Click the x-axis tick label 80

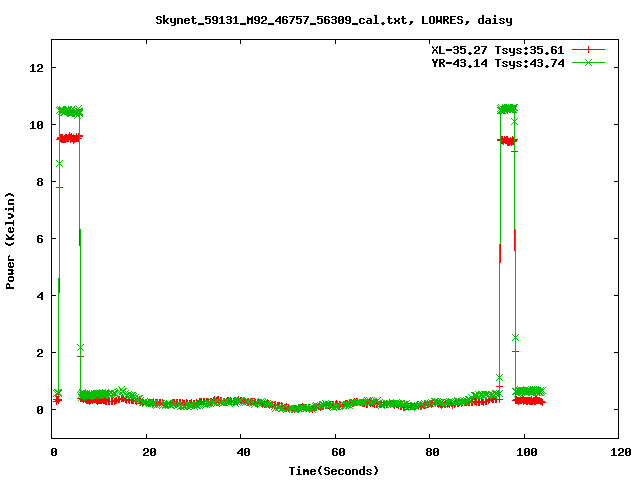(432, 452)
